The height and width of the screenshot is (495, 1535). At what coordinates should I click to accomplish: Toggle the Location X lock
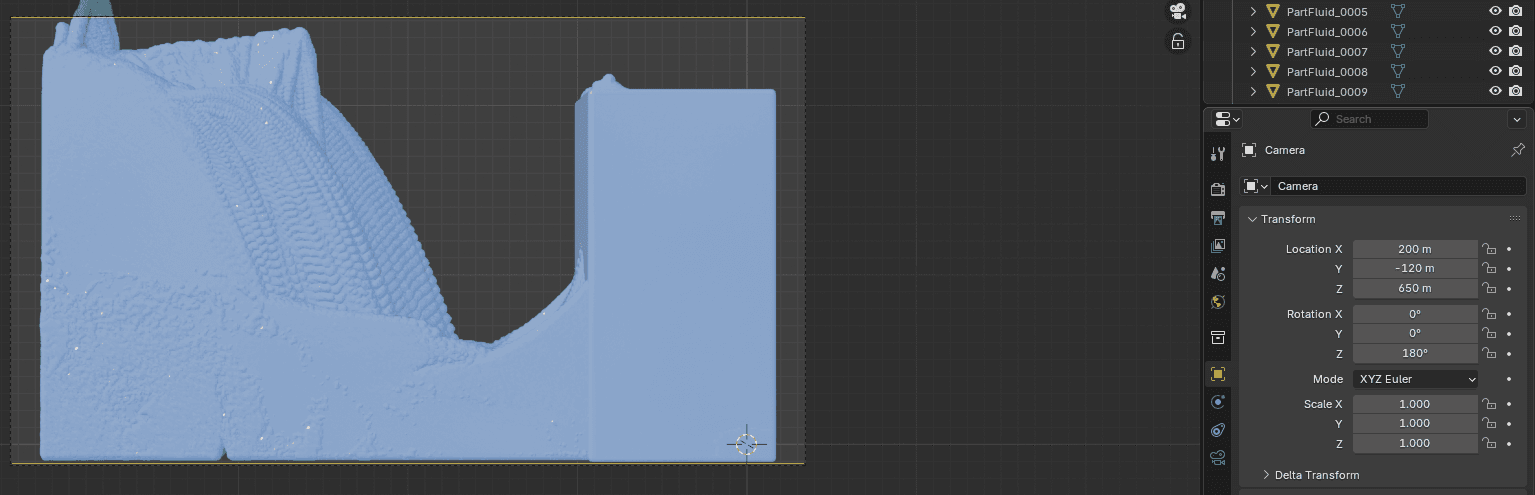pos(1489,249)
